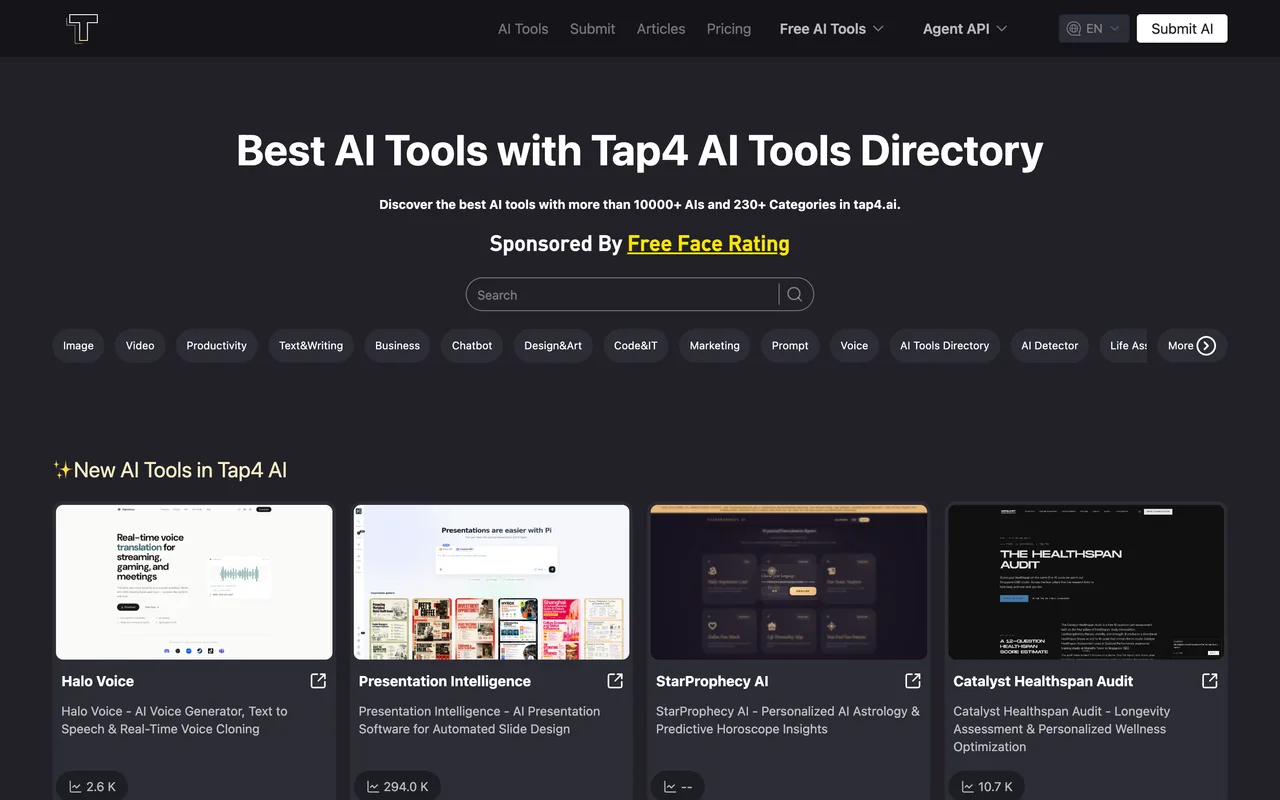Click the Presentation Intelligence description text

480,720
